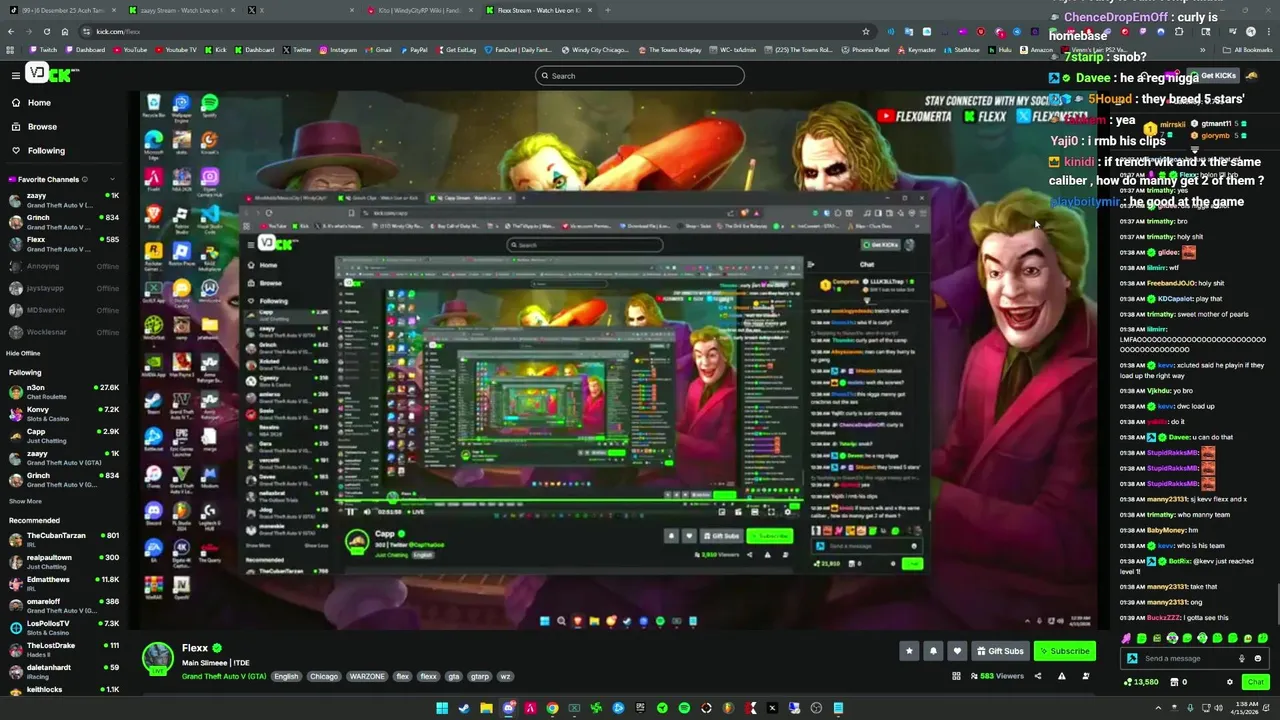Screen dimensions: 1280x720
Task: Open Chrome from the Windows taskbar
Action: pos(552,708)
